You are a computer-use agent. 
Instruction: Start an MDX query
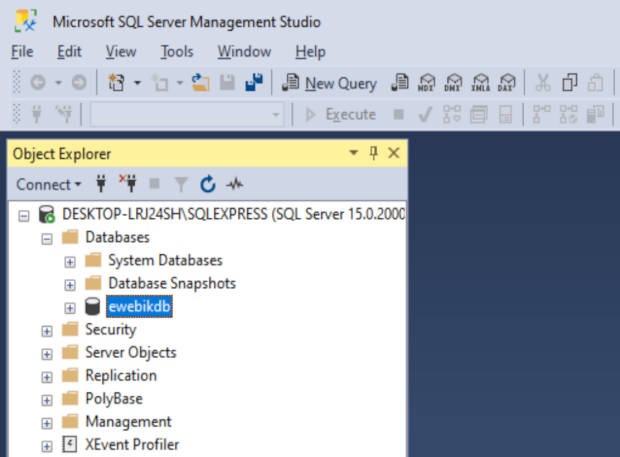pos(426,83)
